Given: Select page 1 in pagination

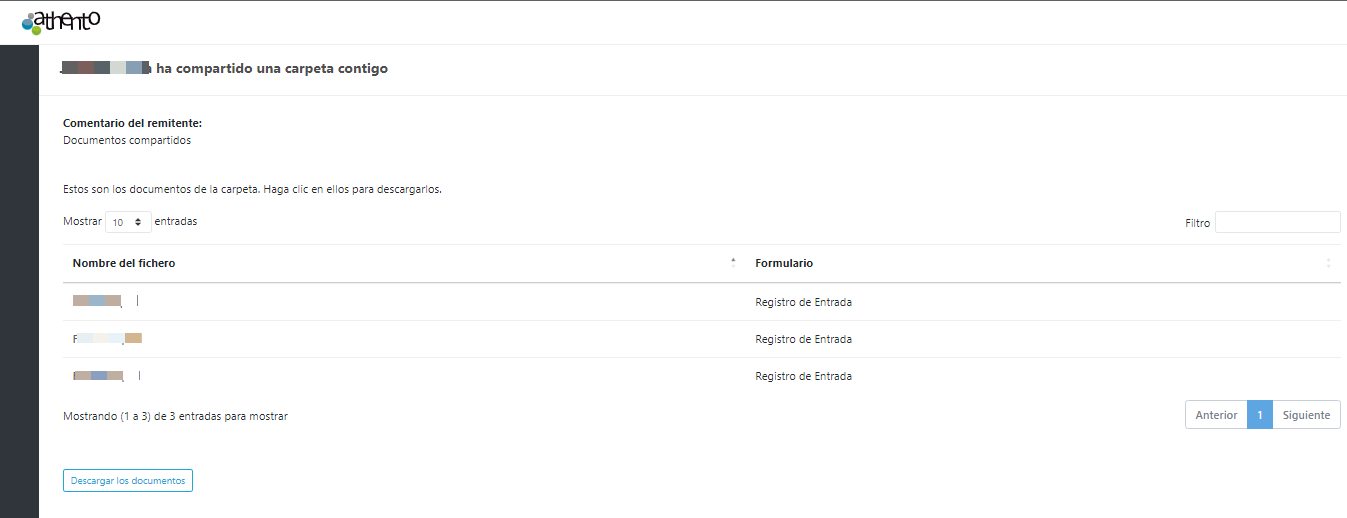Looking at the screenshot, I should (1260, 415).
